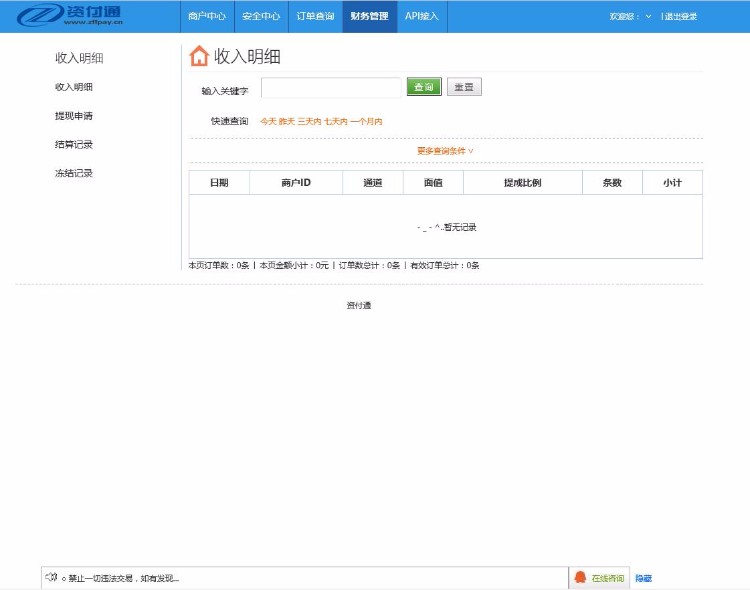Click the 收入明细 sidebar heading
Screen dimensions: 750x590
tap(79, 58)
